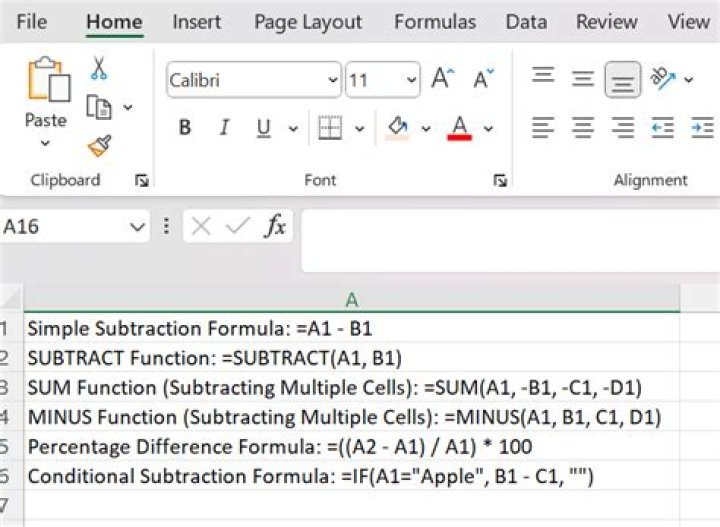Image resolution: width=720 pixels, height=527 pixels.
Task: Switch to the Formulas tab
Action: pos(434,22)
